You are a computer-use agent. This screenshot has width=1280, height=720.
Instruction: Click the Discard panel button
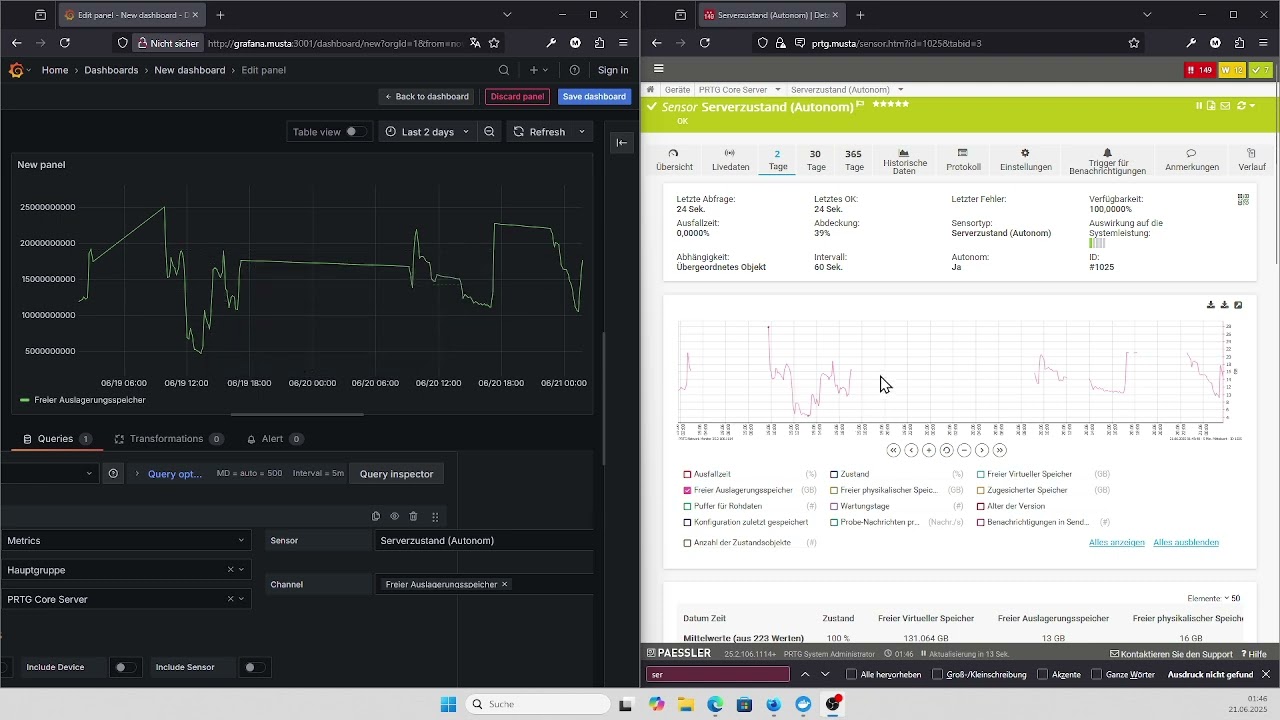coord(517,97)
